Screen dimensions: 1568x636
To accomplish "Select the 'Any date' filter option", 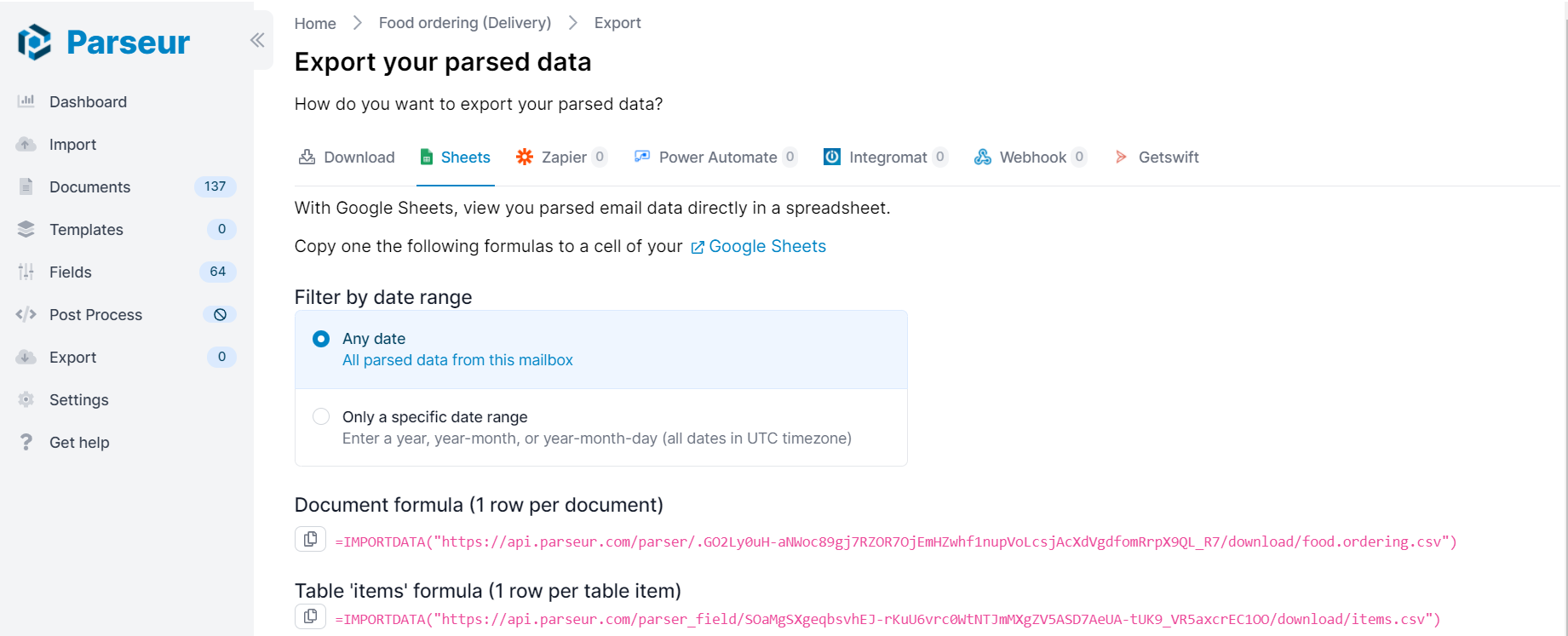I will (321, 338).
